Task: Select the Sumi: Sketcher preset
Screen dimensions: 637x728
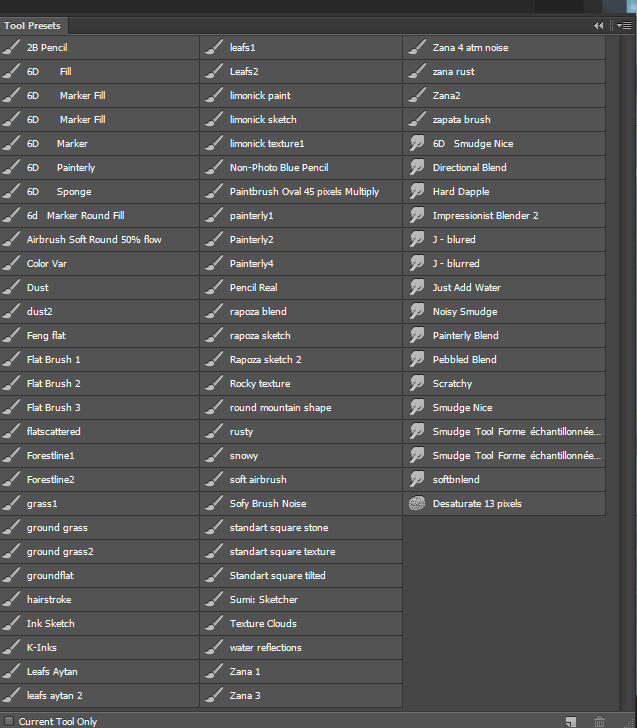Action: [x=301, y=599]
